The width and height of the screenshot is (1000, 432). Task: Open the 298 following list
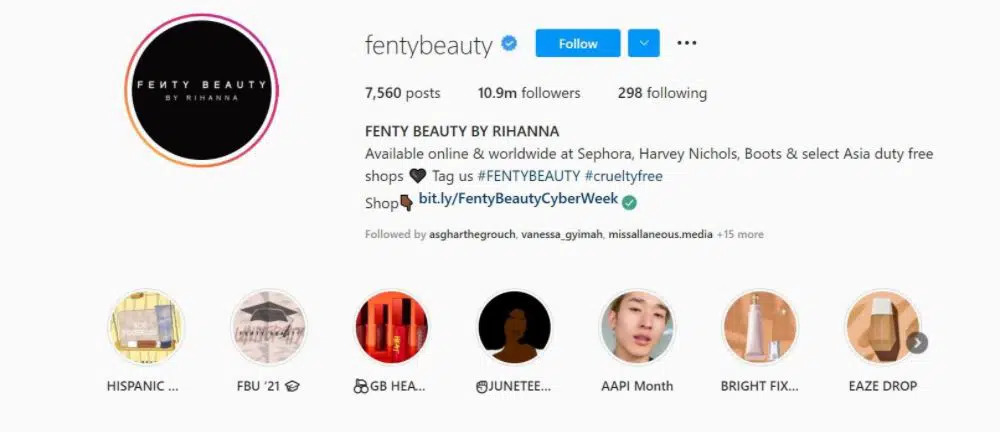coord(662,93)
